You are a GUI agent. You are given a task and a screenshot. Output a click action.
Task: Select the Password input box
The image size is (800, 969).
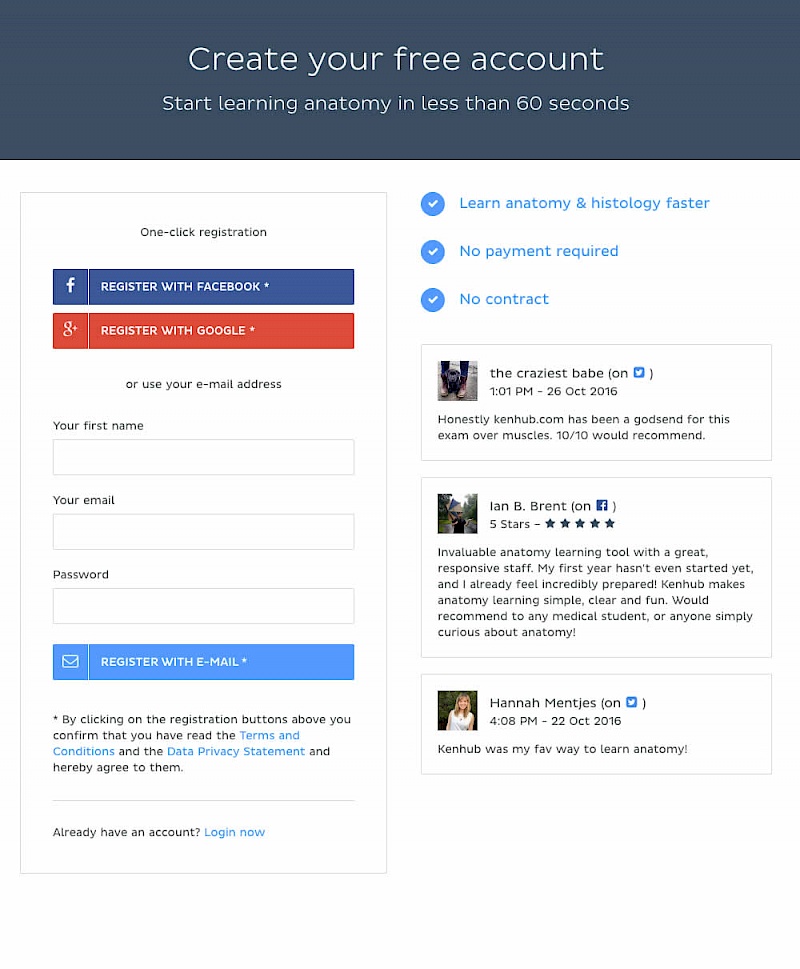[203, 606]
